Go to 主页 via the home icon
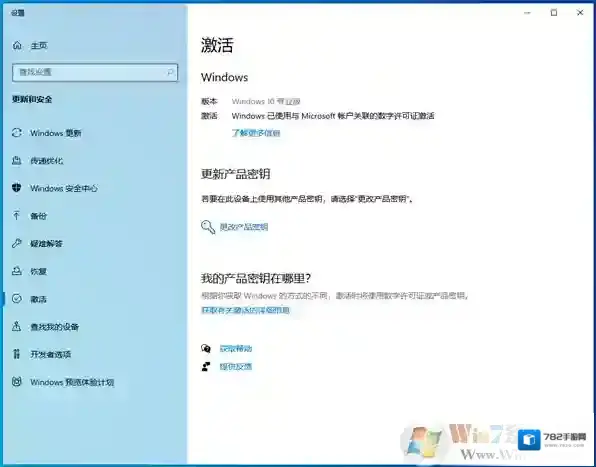 (x=17, y=46)
